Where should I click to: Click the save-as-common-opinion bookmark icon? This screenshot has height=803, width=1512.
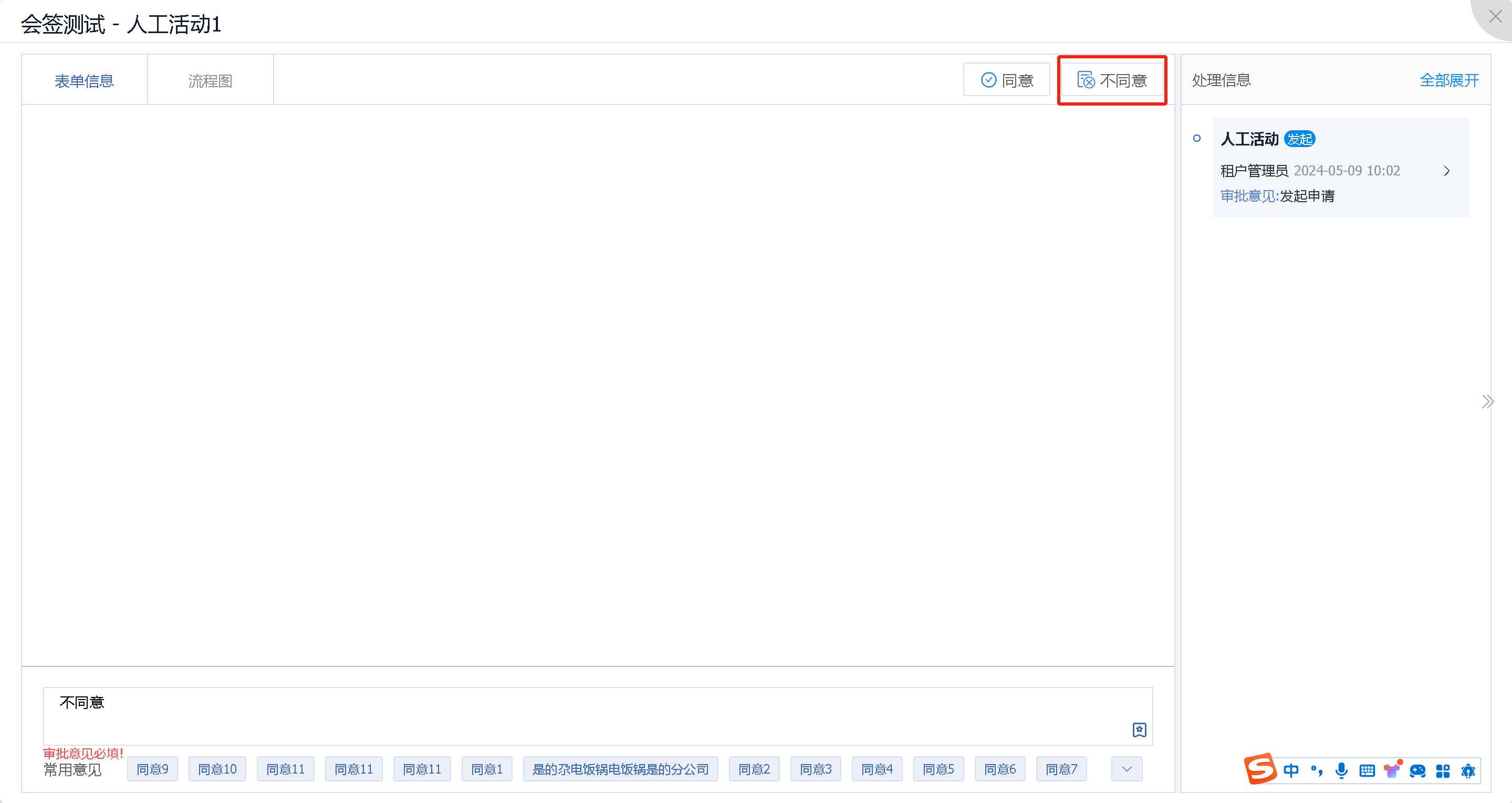pyautogui.click(x=1139, y=729)
